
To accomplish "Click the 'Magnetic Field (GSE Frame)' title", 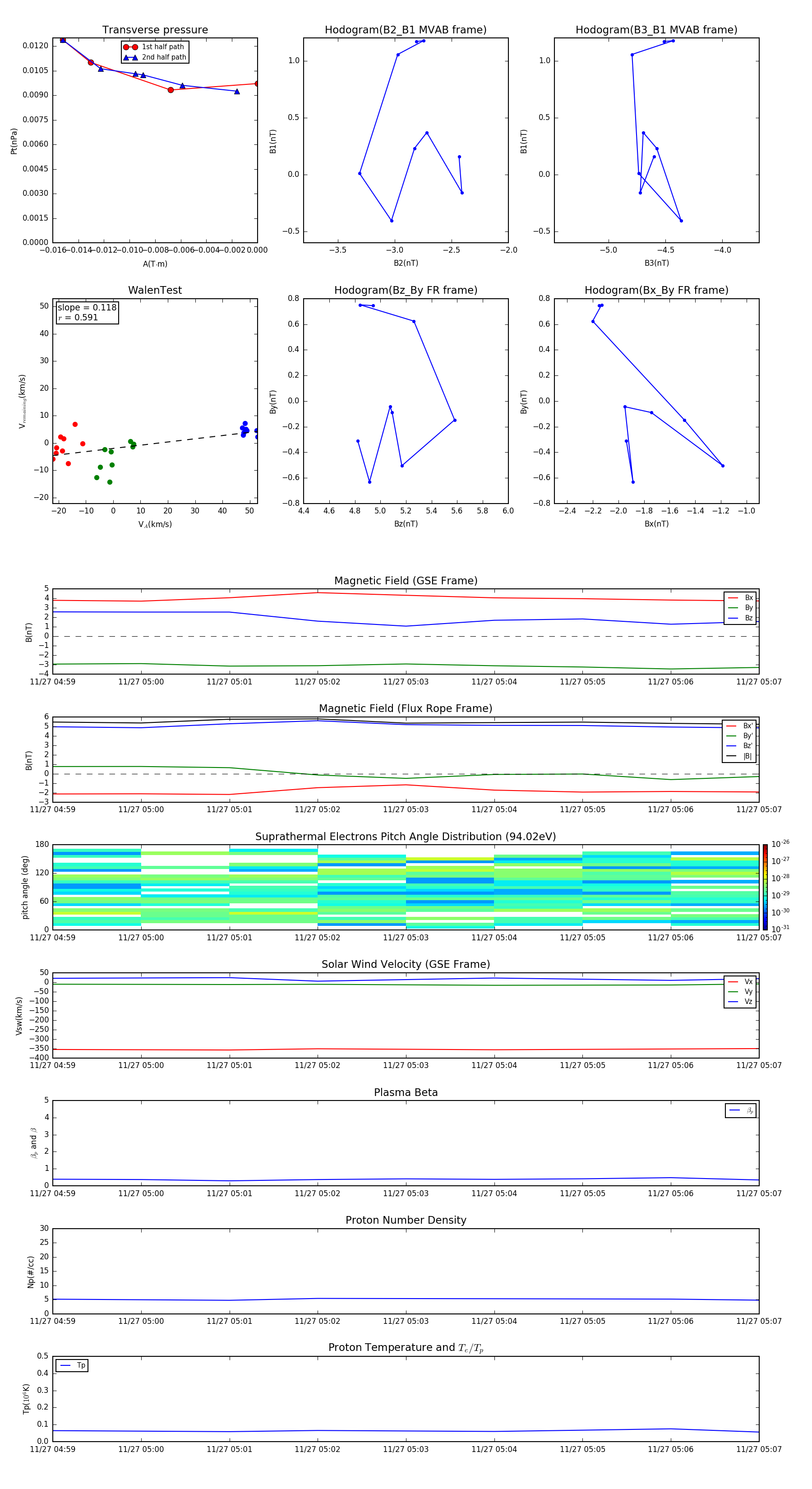I will (406, 581).
